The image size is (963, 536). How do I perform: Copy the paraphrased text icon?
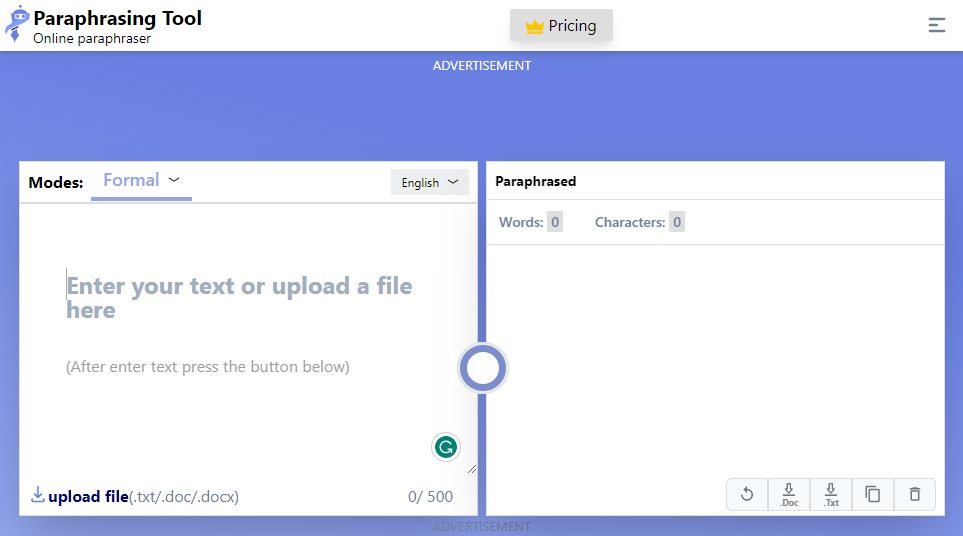click(x=872, y=494)
